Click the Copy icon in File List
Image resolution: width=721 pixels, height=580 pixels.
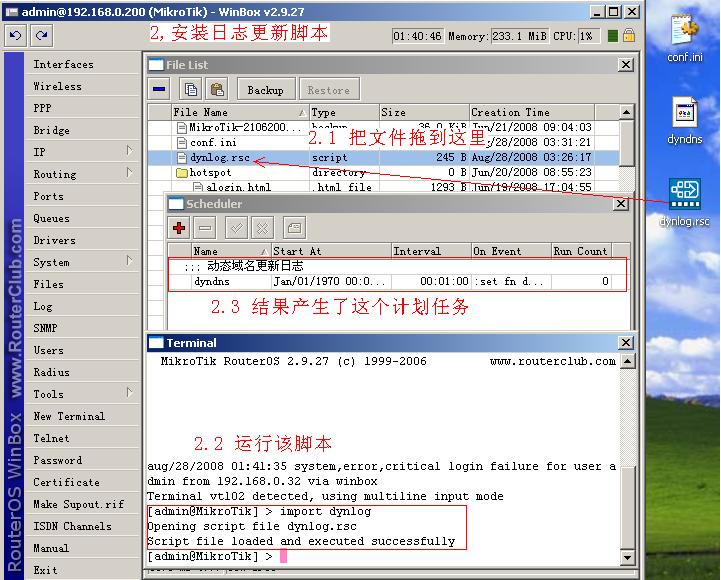coord(190,89)
